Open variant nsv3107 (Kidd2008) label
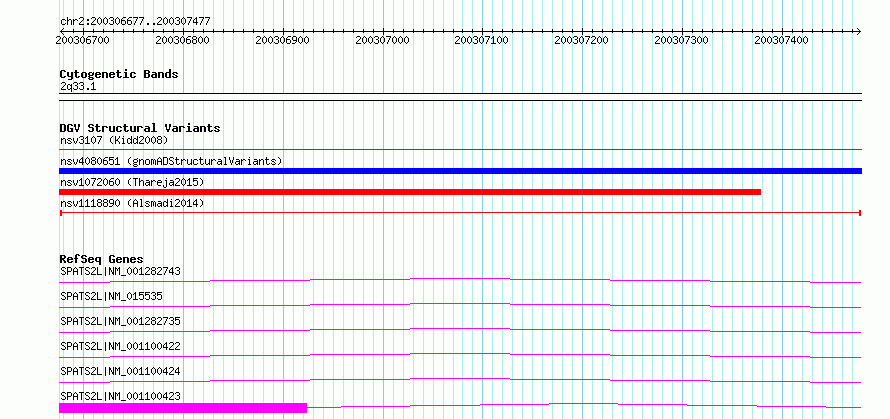 coord(114,140)
